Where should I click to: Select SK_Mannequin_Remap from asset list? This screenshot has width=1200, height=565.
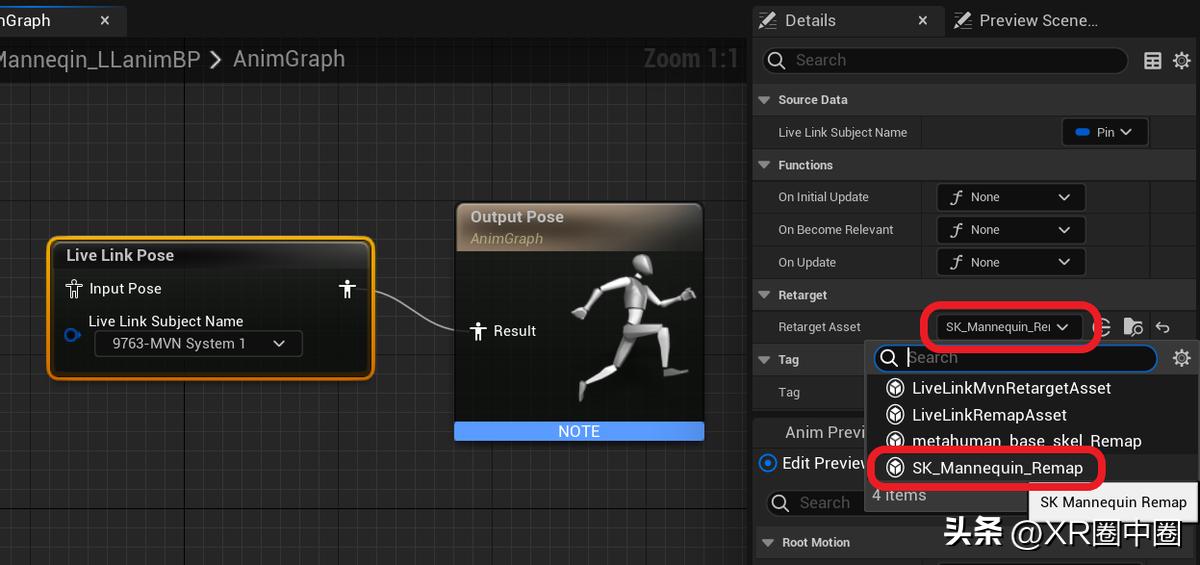996,468
